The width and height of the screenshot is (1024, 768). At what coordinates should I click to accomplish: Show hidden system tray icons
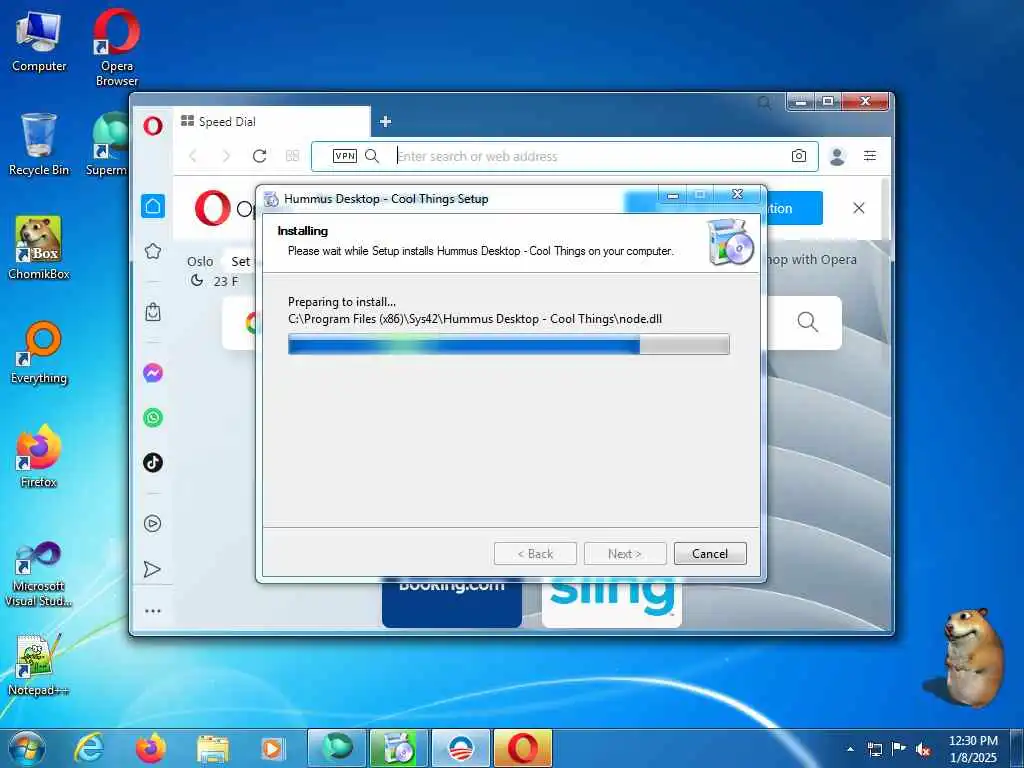click(x=850, y=748)
